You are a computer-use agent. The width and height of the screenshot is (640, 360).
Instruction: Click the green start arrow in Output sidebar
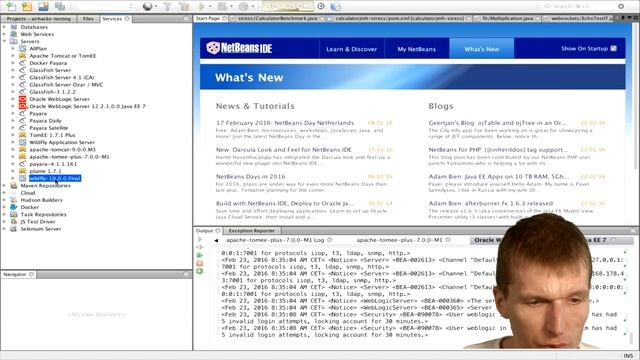[x=200, y=239]
